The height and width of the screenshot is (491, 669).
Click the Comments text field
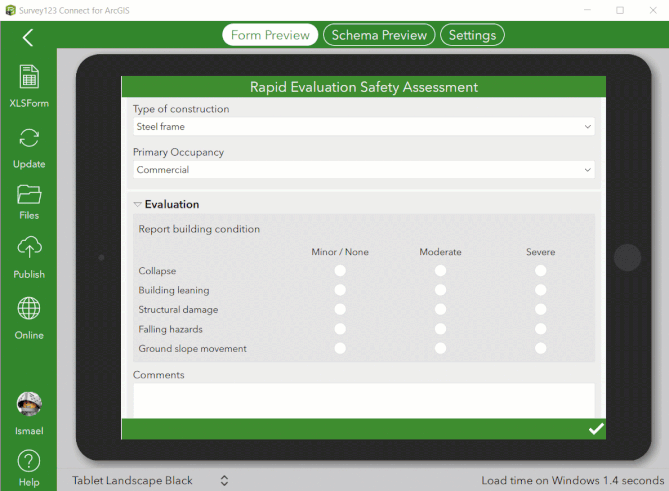pyautogui.click(x=364, y=400)
